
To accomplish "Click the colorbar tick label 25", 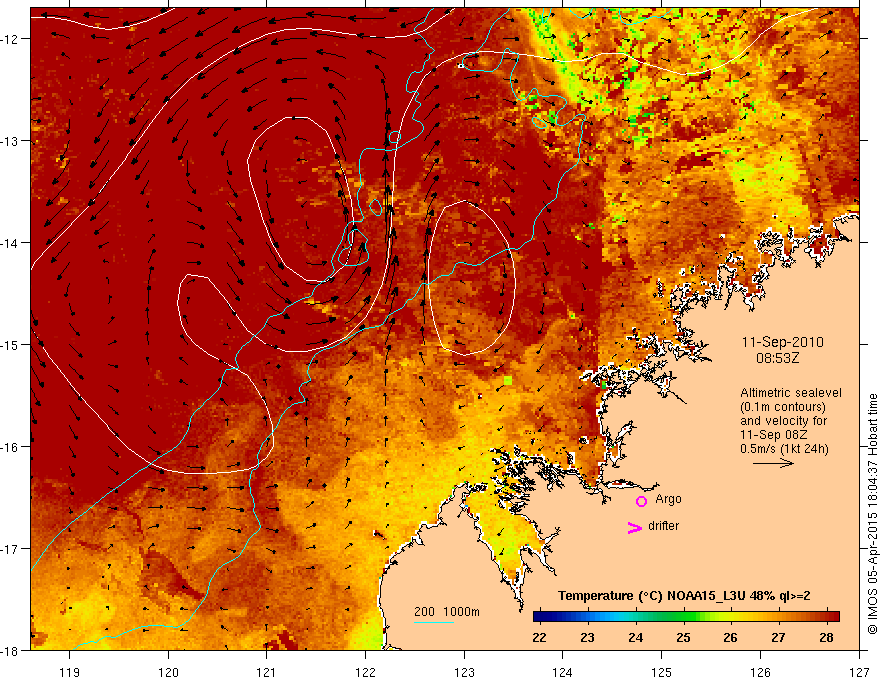I will (683, 637).
